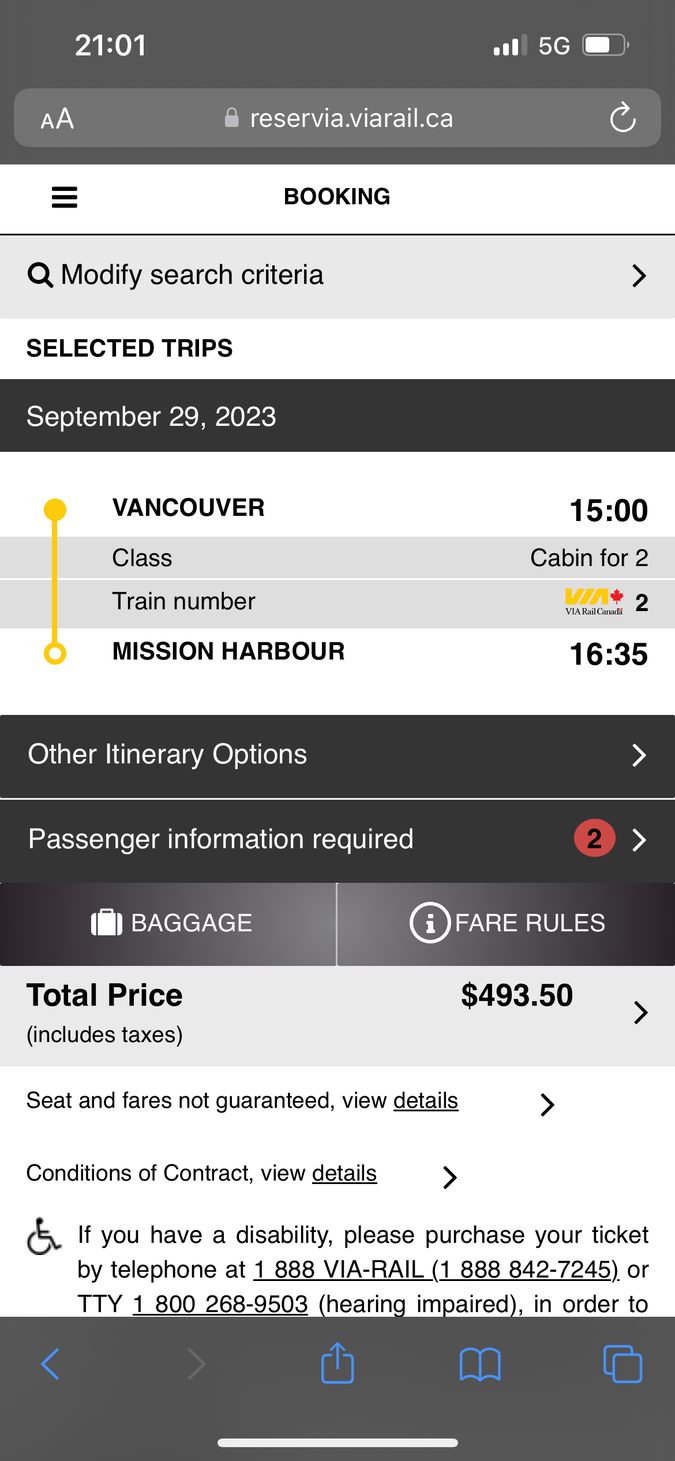Tap the Safari share icon
Viewport: 675px width, 1461px height.
click(337, 1364)
